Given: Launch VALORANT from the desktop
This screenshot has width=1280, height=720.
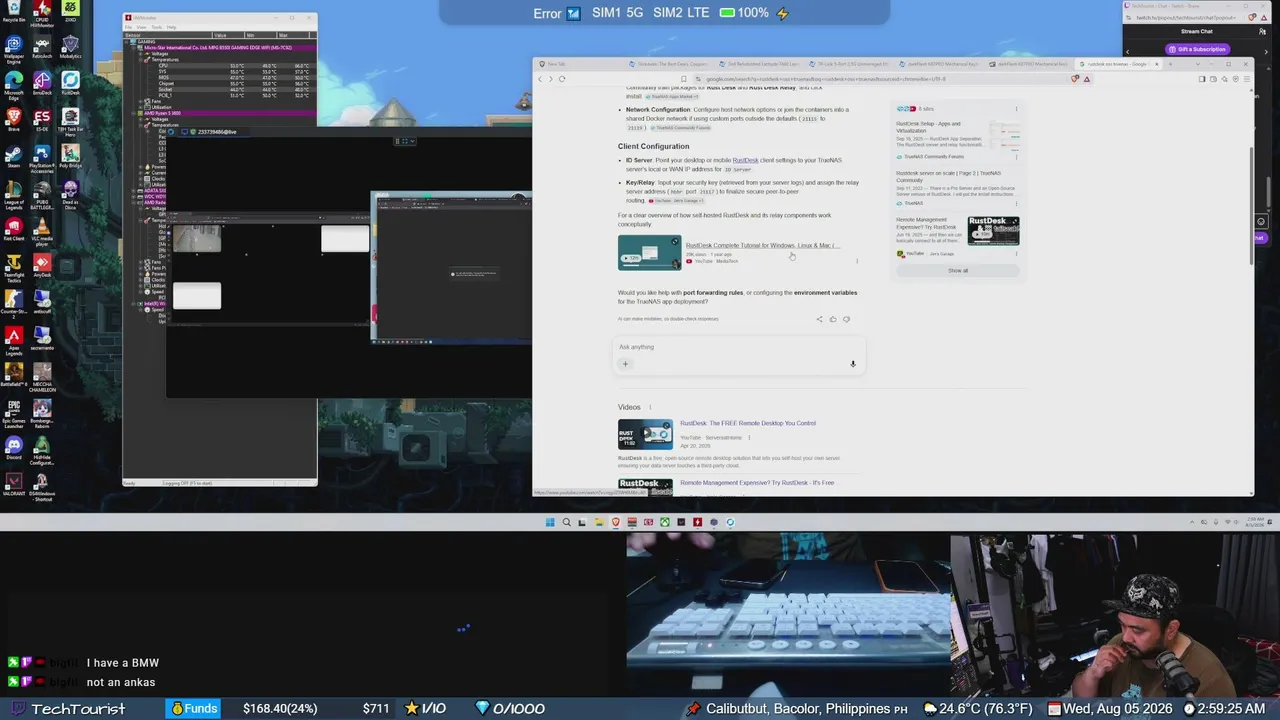Looking at the screenshot, I should tap(14, 485).
